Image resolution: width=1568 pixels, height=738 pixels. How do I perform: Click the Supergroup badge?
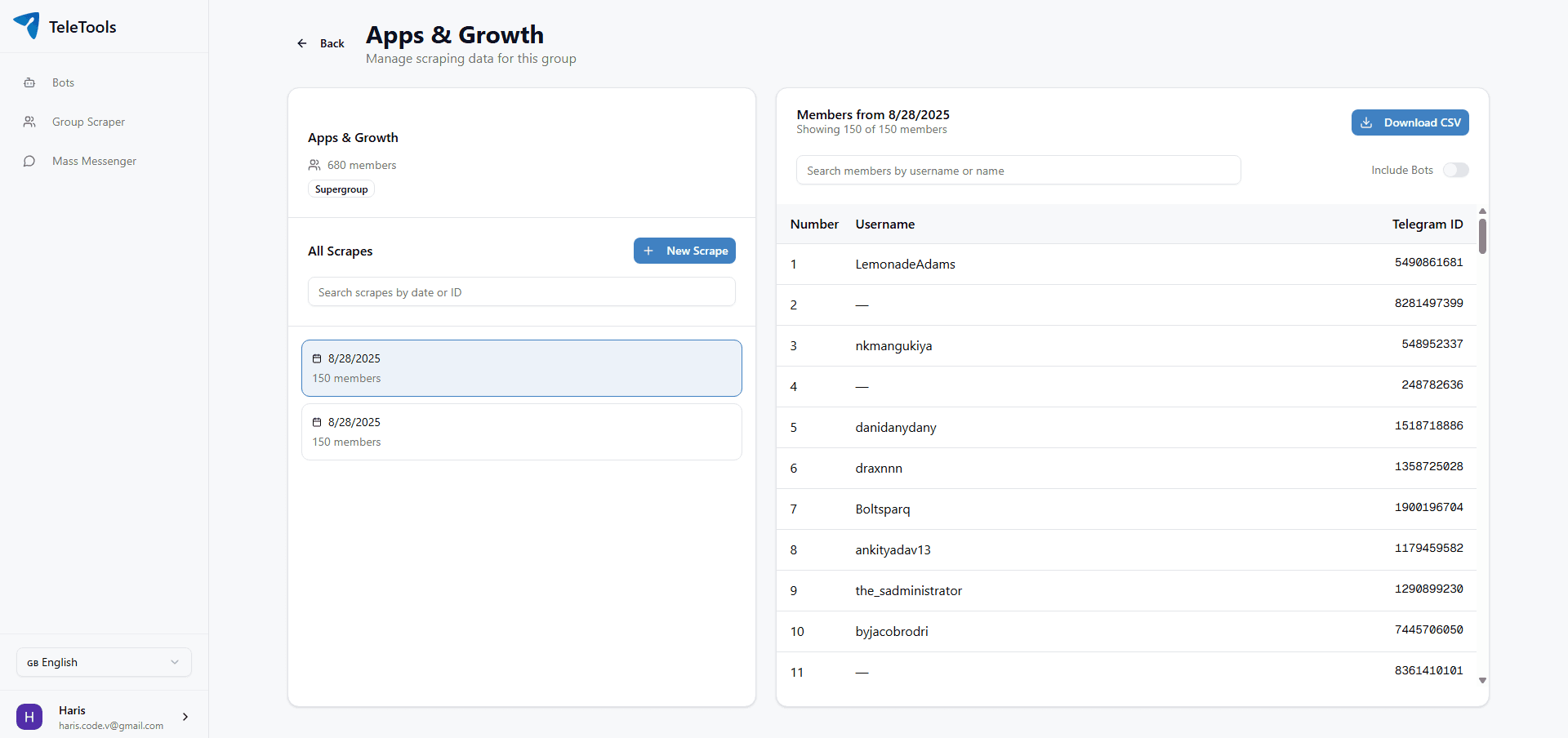(x=341, y=189)
